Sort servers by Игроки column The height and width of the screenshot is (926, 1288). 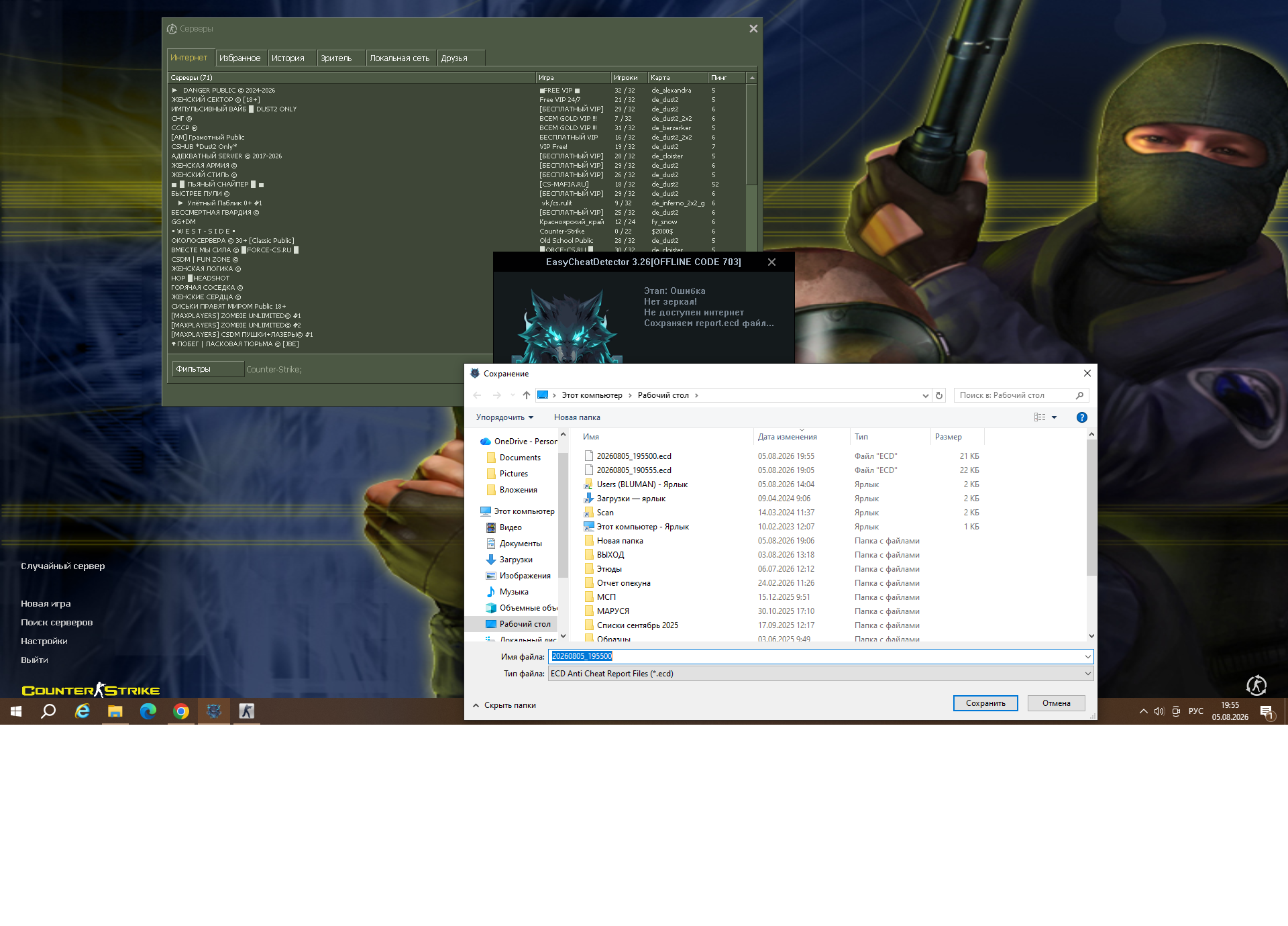629,78
